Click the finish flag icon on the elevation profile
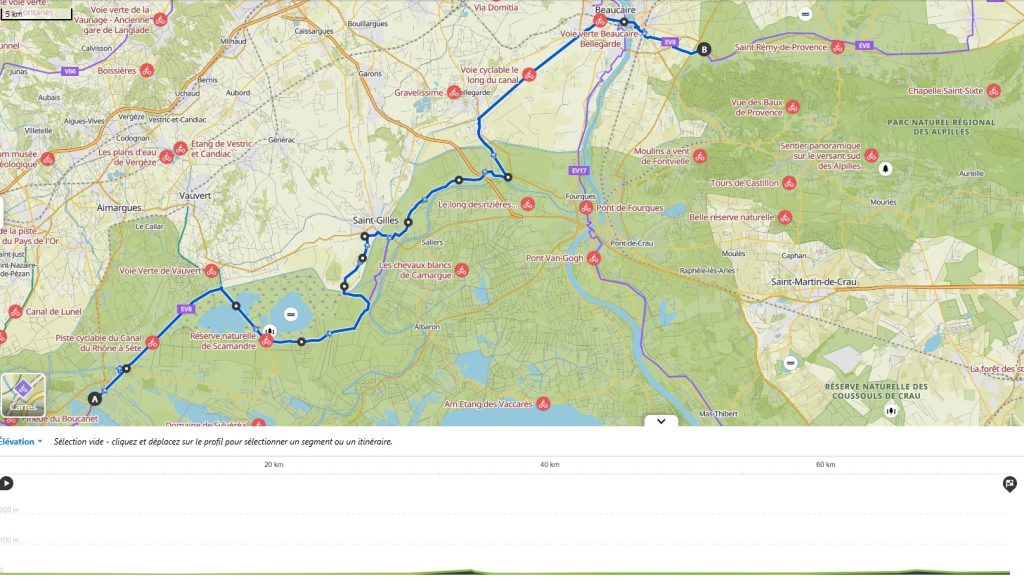Image resolution: width=1024 pixels, height=581 pixels. point(1010,484)
